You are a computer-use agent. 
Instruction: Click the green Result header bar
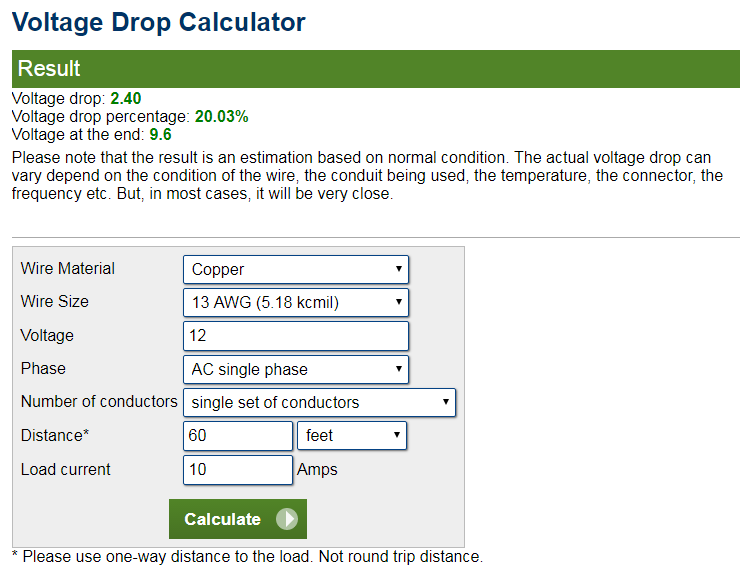point(376,69)
